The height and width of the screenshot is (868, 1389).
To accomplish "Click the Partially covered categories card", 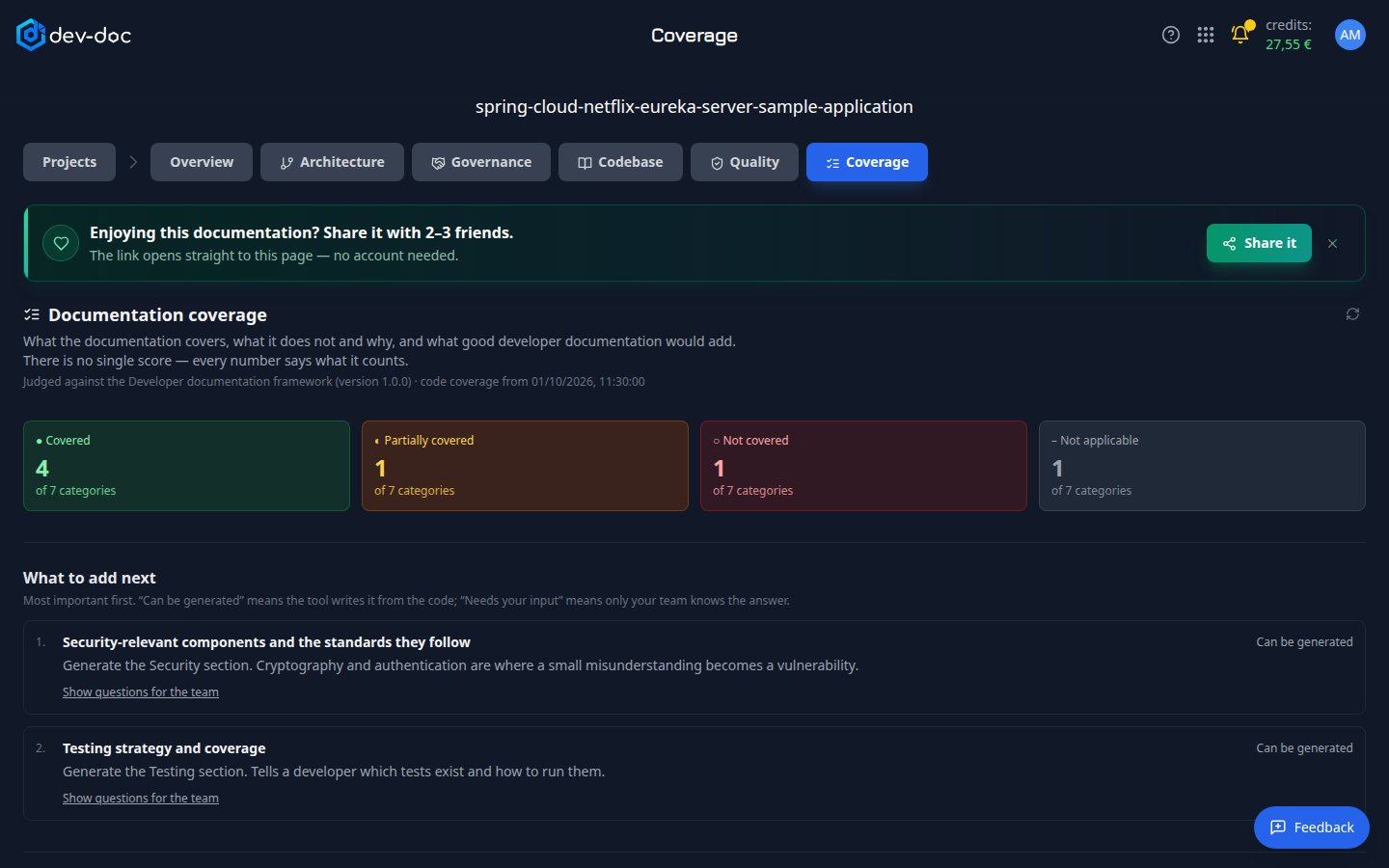I will click(x=525, y=466).
